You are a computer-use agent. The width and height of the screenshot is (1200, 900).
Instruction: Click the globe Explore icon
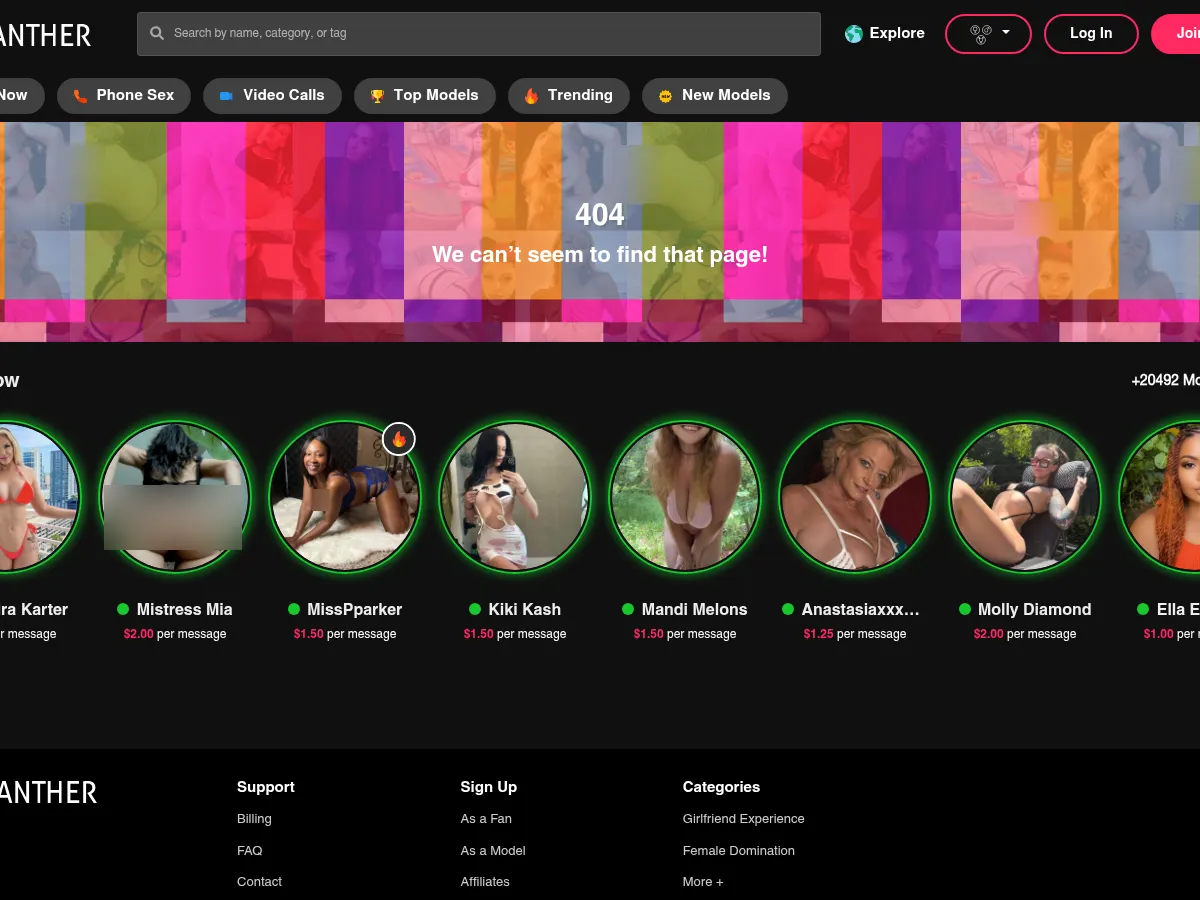(x=854, y=34)
